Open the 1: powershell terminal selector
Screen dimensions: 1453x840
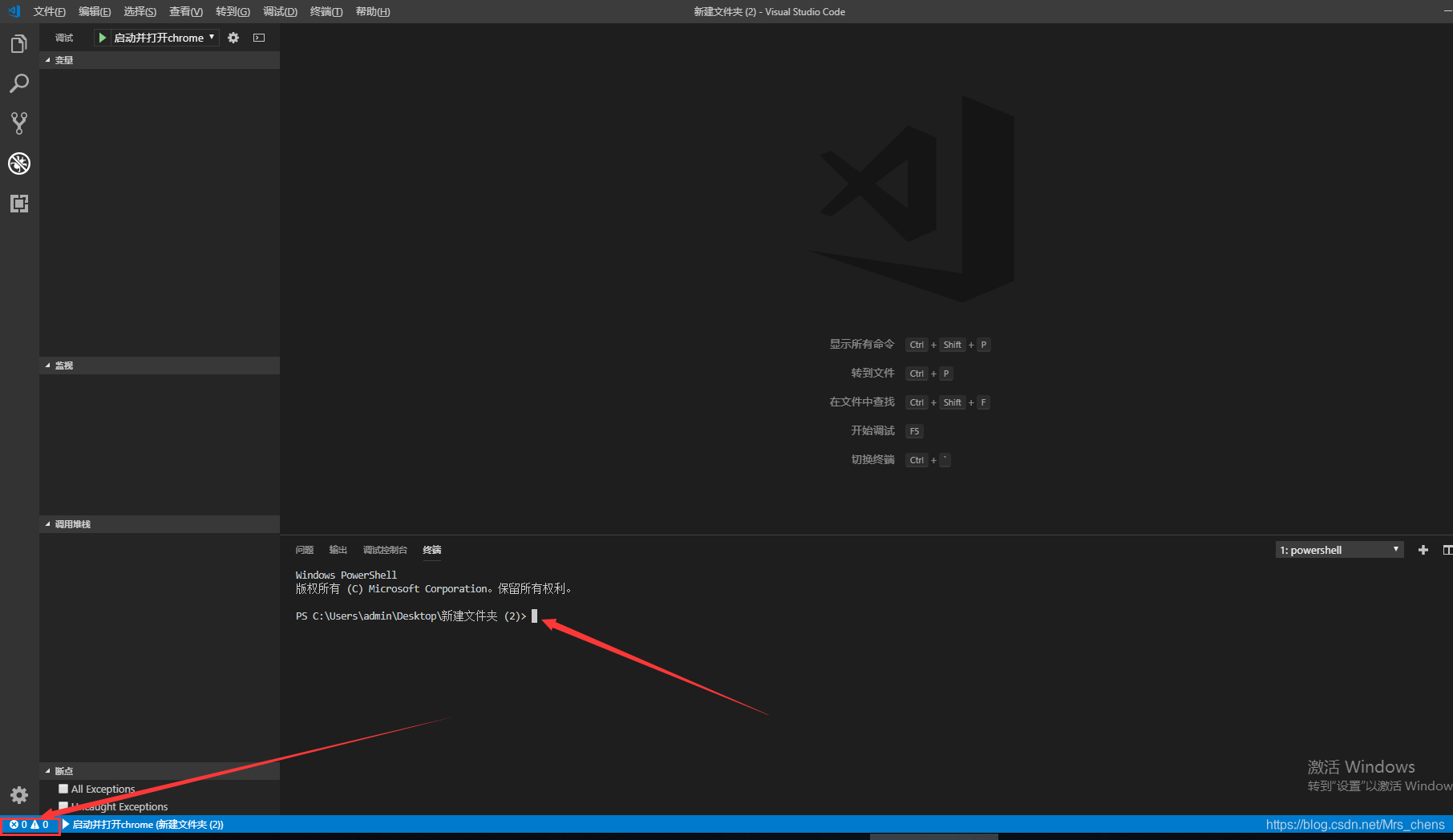point(1338,549)
